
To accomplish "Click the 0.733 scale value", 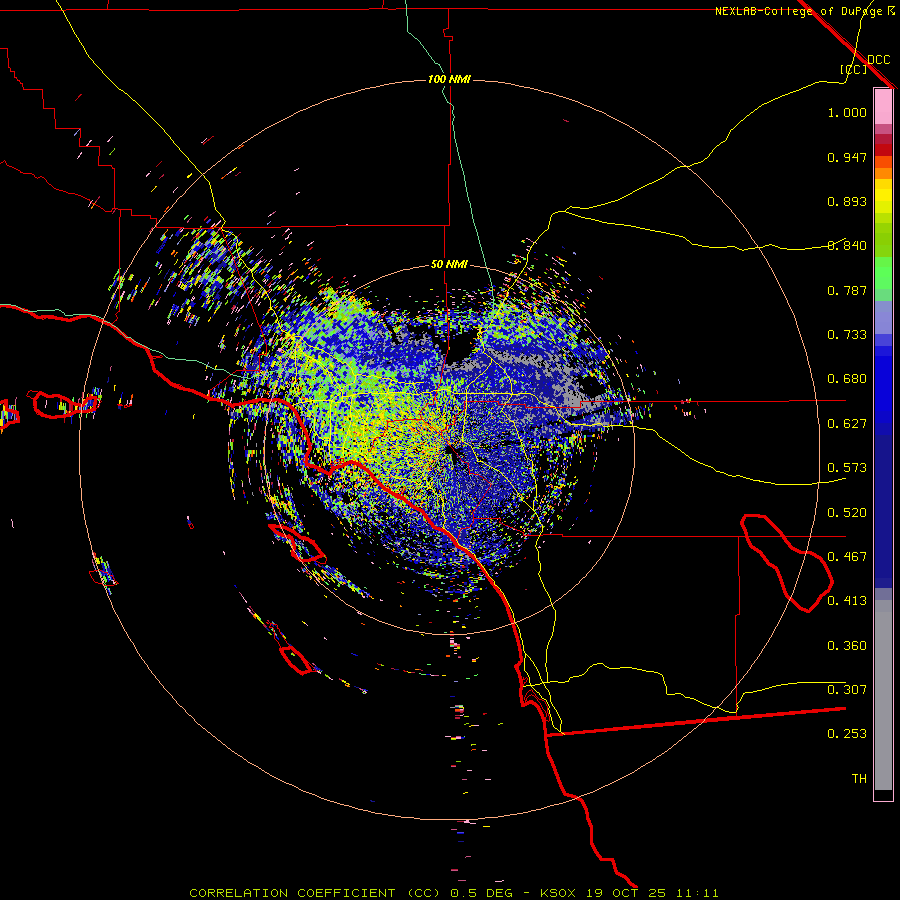I will (x=847, y=335).
